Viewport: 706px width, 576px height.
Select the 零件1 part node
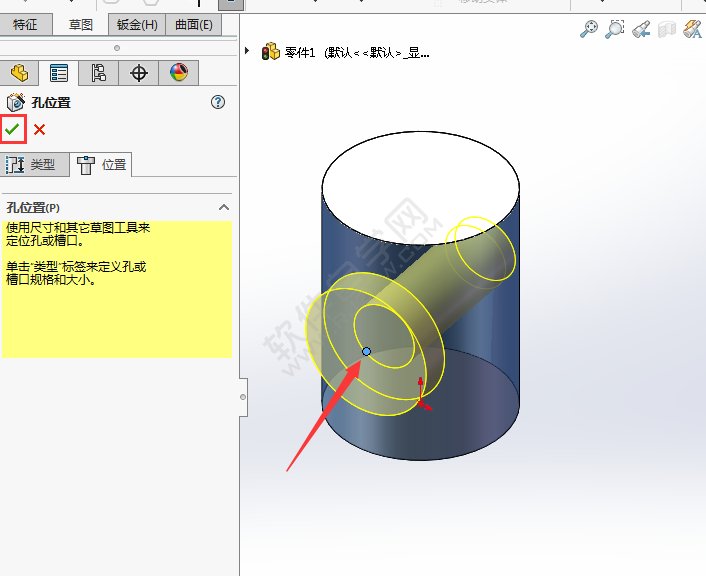345,52
